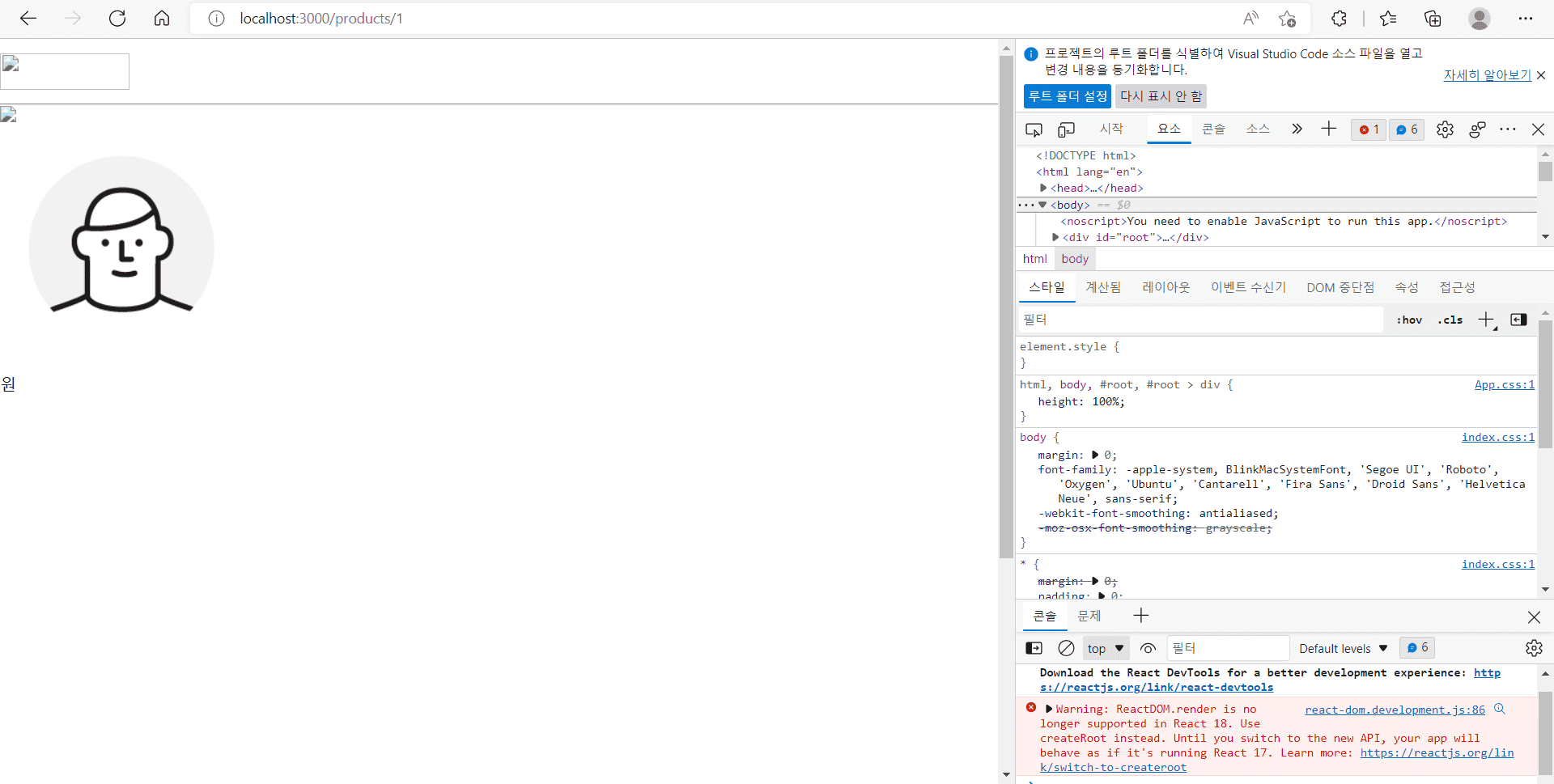1554x784 pixels.
Task: Open browser settings and more menu
Action: (1526, 19)
